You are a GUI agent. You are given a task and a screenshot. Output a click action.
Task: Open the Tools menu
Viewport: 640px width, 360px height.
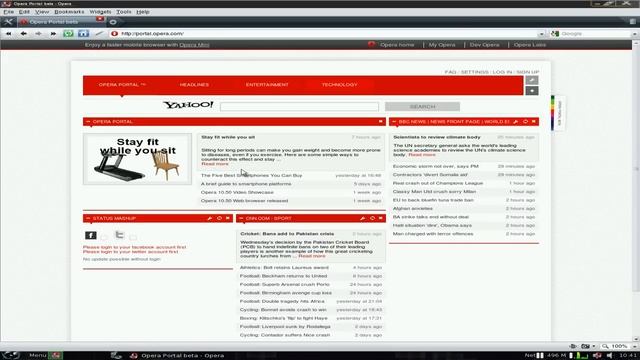pyautogui.click(x=124, y=12)
